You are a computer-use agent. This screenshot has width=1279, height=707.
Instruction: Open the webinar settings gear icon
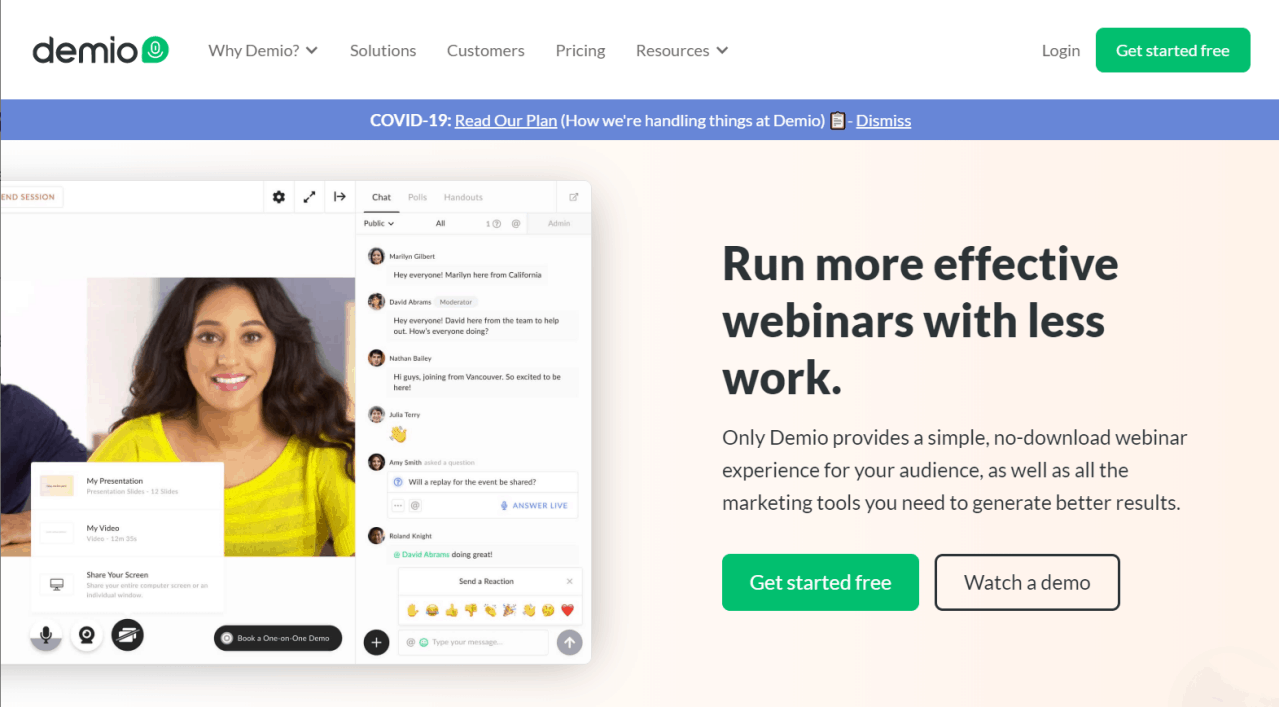coord(278,197)
